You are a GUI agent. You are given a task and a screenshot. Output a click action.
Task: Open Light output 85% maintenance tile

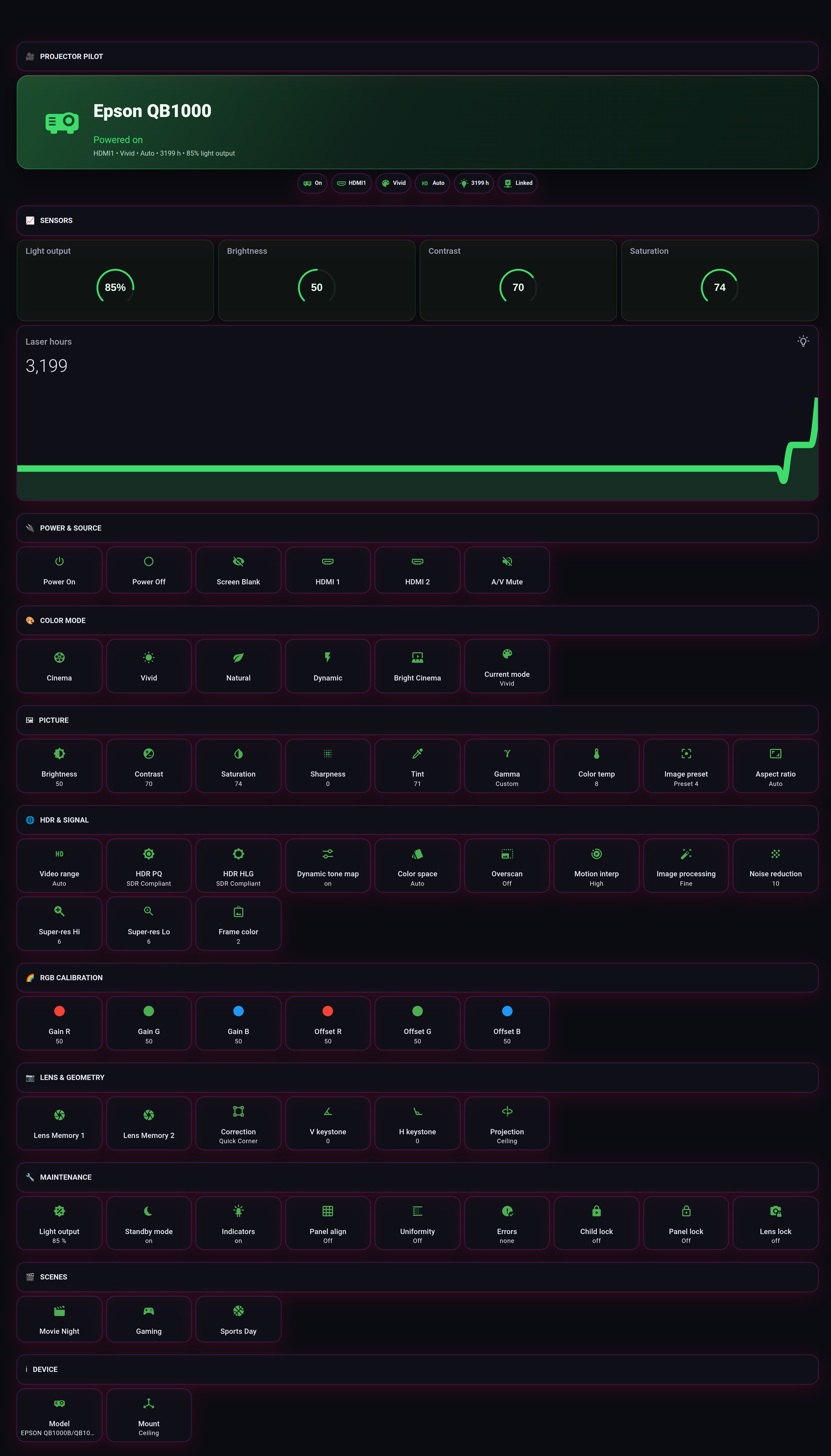pyautogui.click(x=59, y=1223)
